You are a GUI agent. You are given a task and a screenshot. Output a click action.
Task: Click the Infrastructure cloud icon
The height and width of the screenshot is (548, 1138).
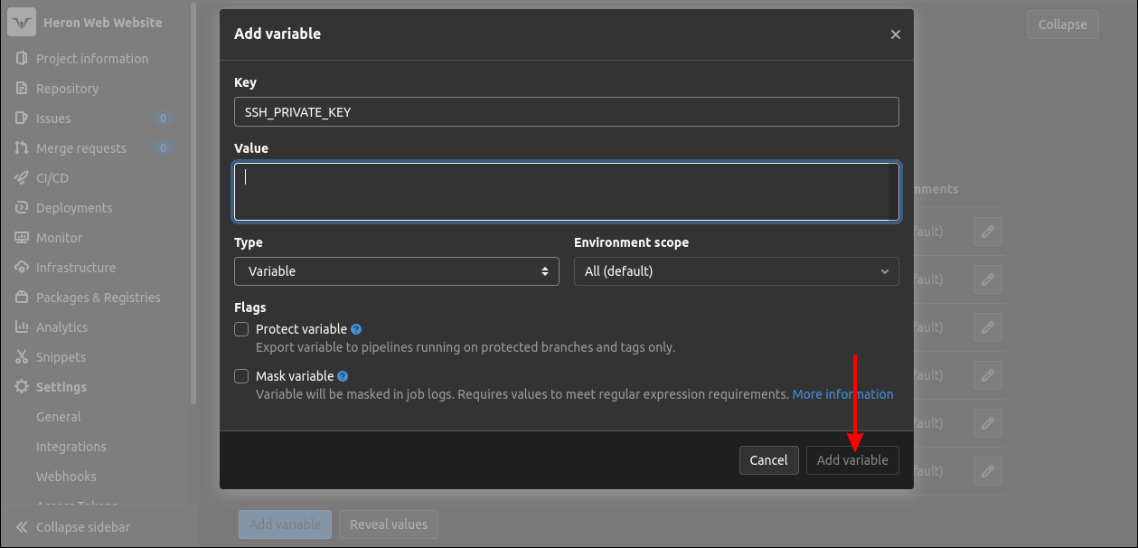point(22,267)
